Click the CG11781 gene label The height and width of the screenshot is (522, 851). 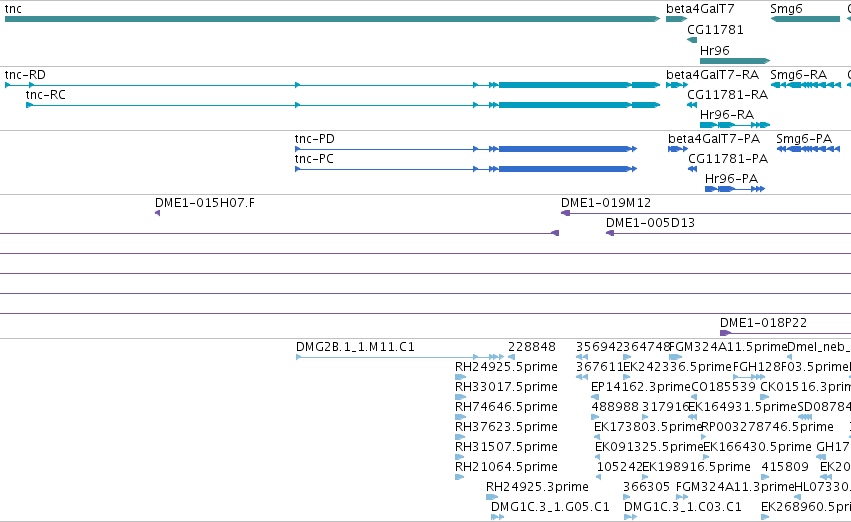[715, 29]
